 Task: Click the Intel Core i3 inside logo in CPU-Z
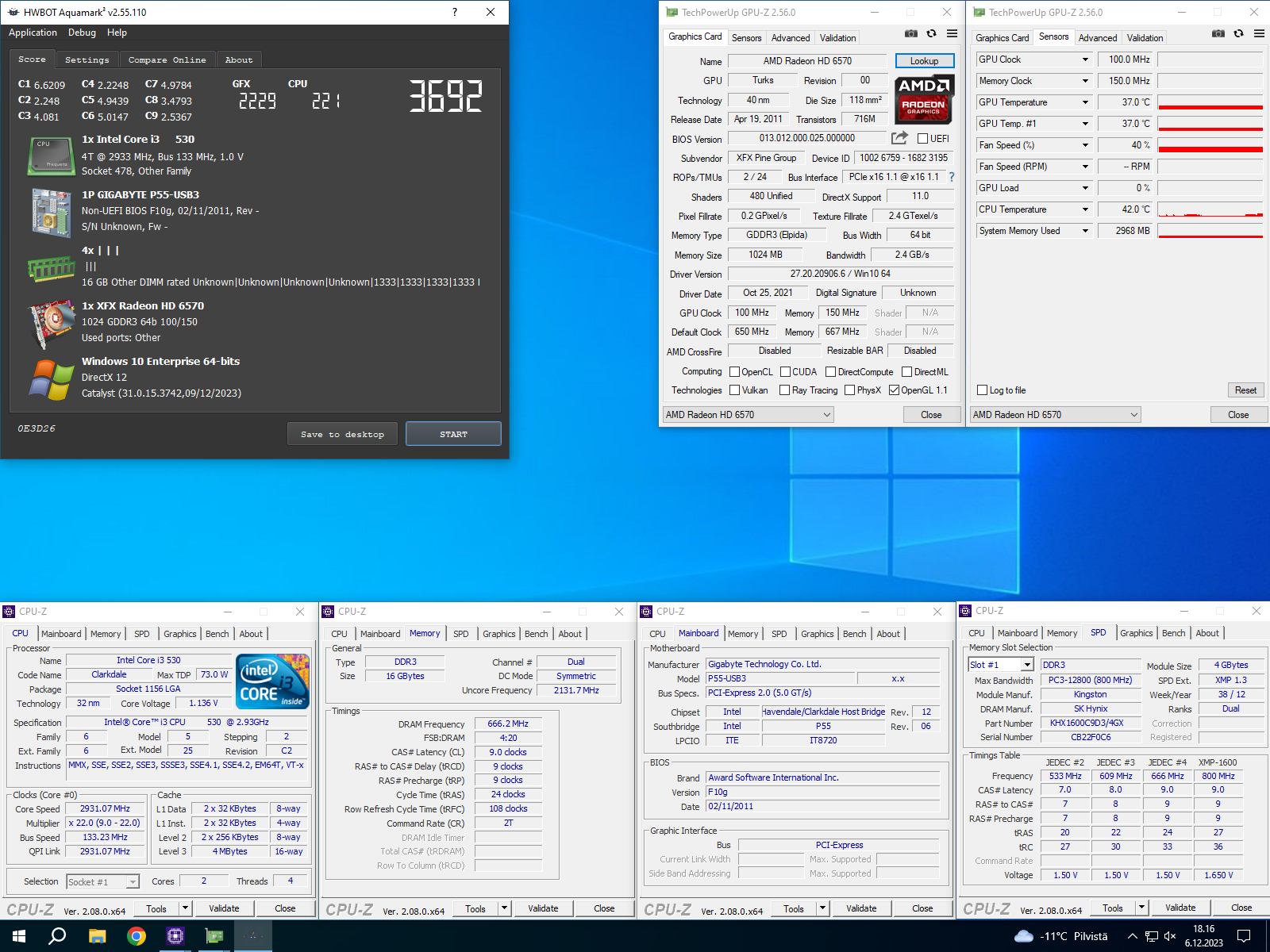click(273, 681)
